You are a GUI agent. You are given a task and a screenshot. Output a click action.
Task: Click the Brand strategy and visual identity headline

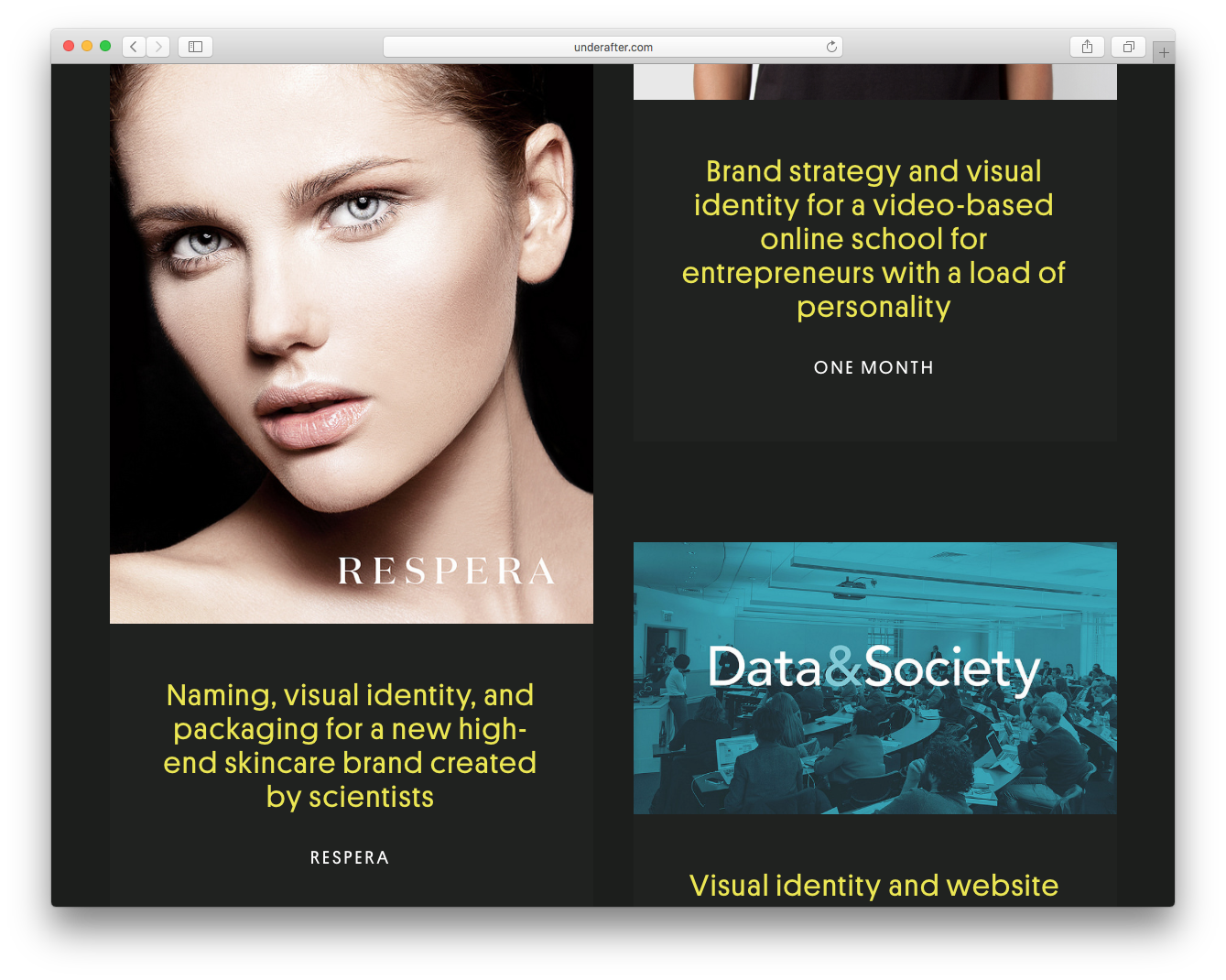pyautogui.click(x=873, y=239)
